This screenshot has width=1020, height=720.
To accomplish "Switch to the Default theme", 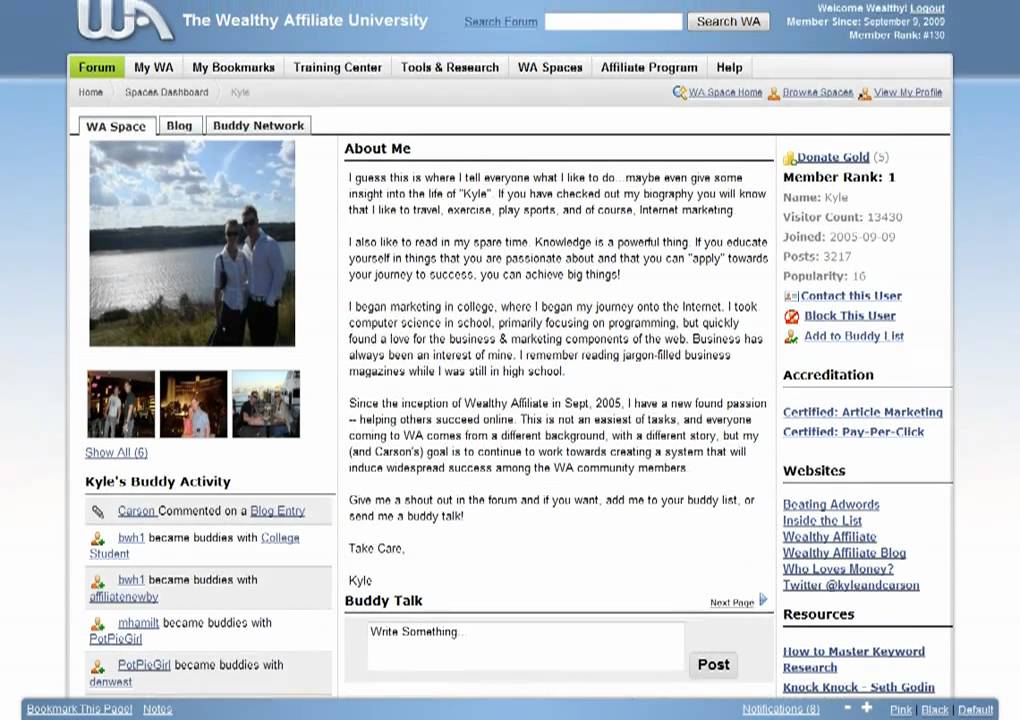I will (x=975, y=710).
